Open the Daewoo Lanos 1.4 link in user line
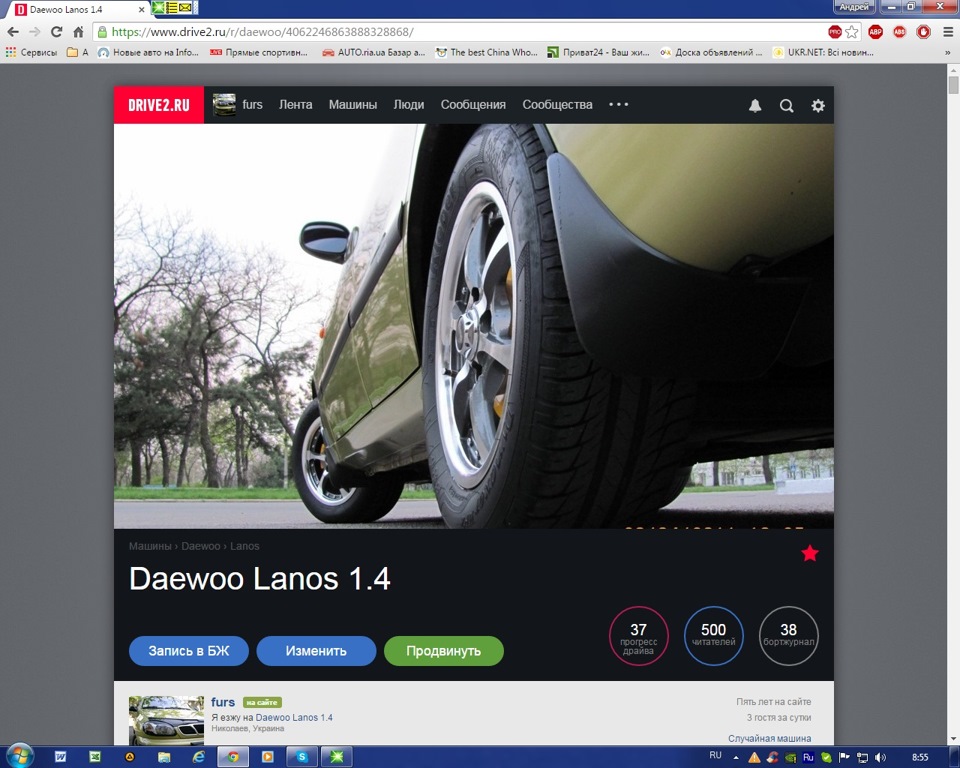The image size is (960, 768). pos(294,717)
